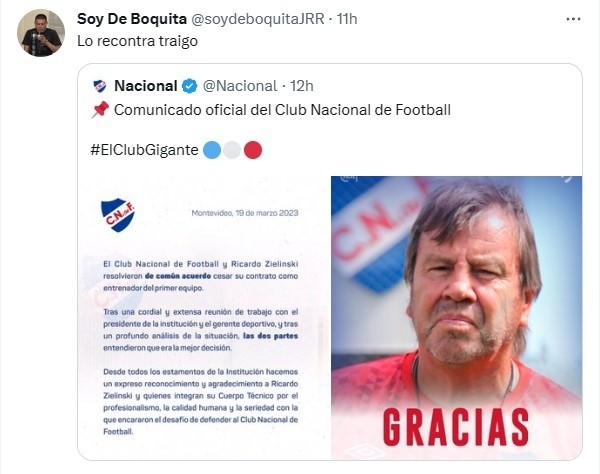600x474 pixels.
Task: Open the GRACIAS photo of Zielinski
Action: point(456,318)
